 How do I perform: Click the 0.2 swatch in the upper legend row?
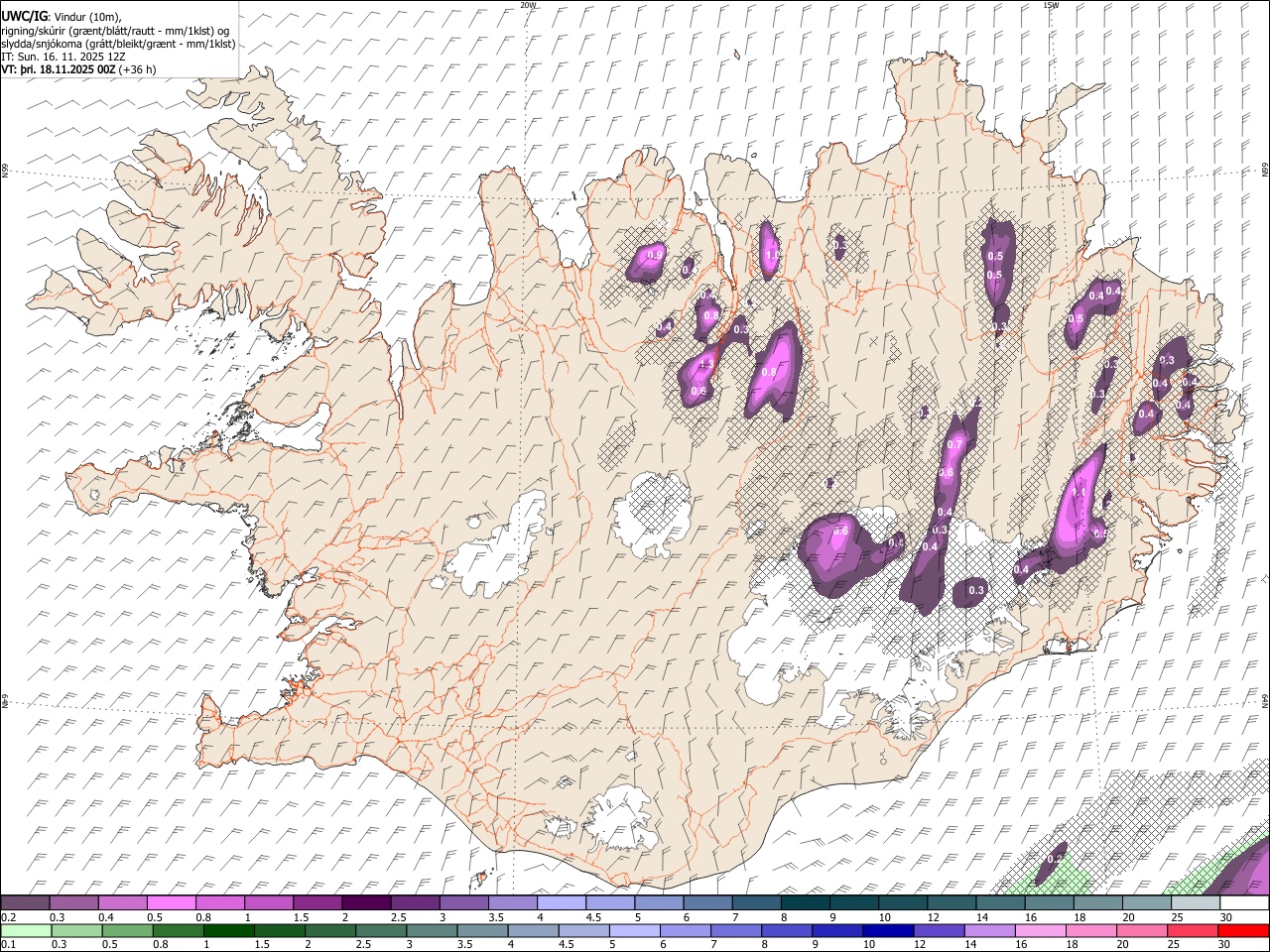click(25, 903)
